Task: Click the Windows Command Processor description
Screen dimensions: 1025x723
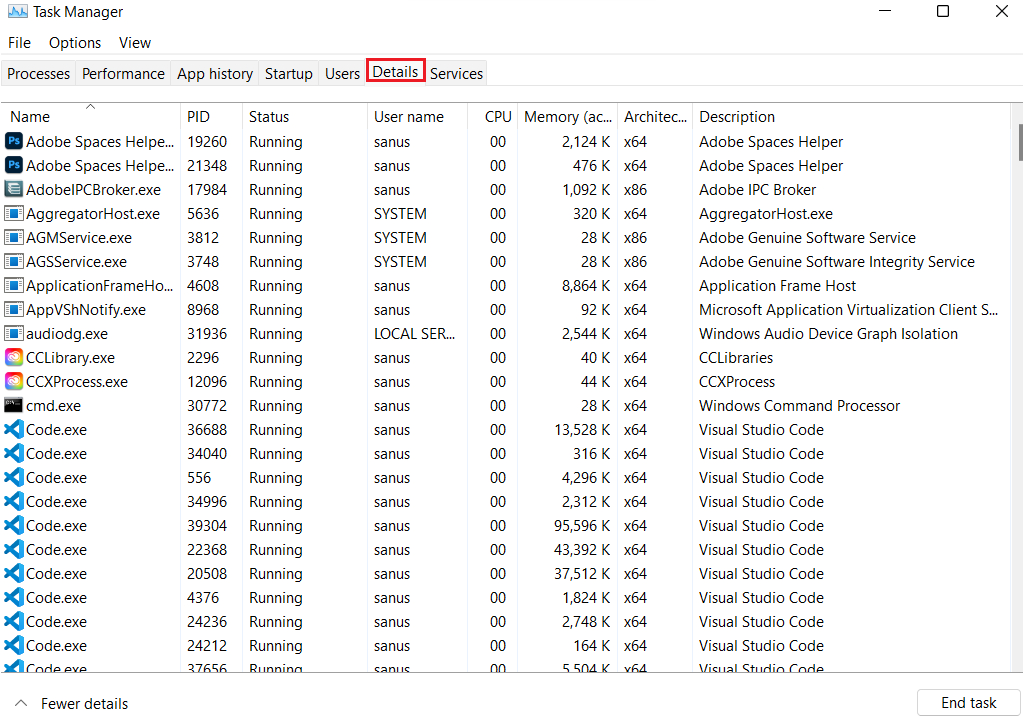Action: [799, 405]
